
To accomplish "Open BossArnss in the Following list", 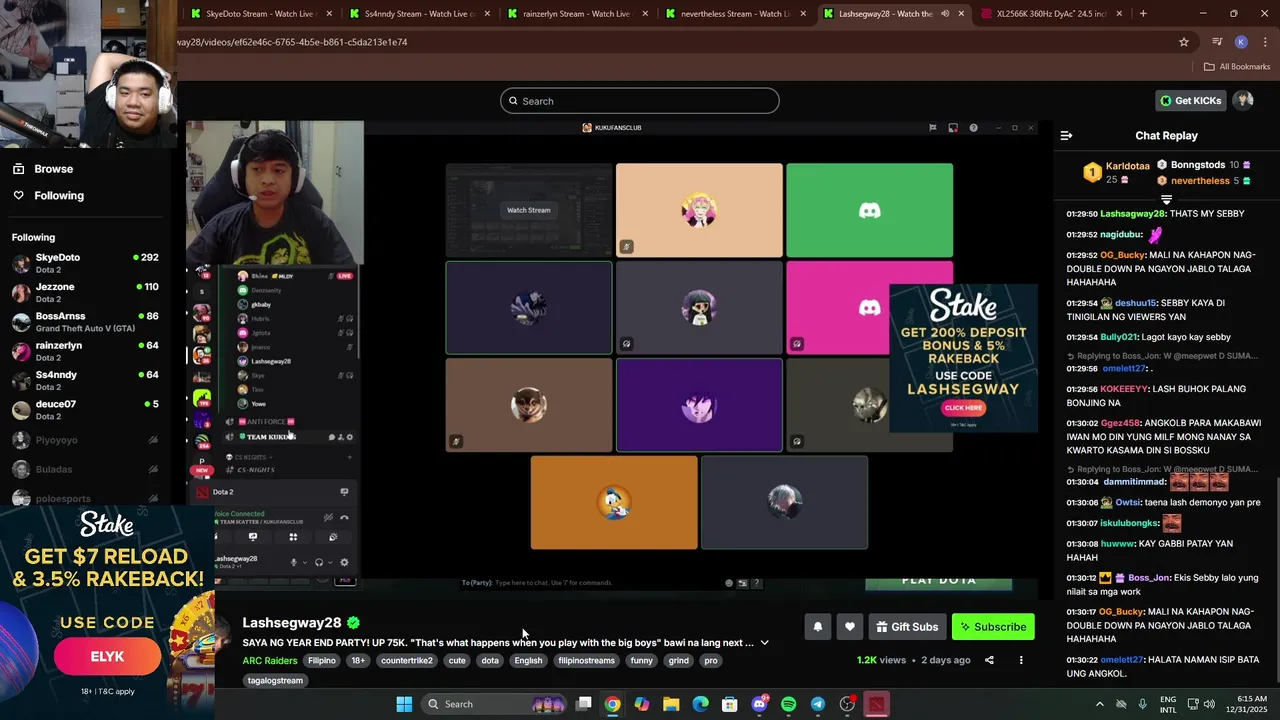I will click(x=85, y=322).
